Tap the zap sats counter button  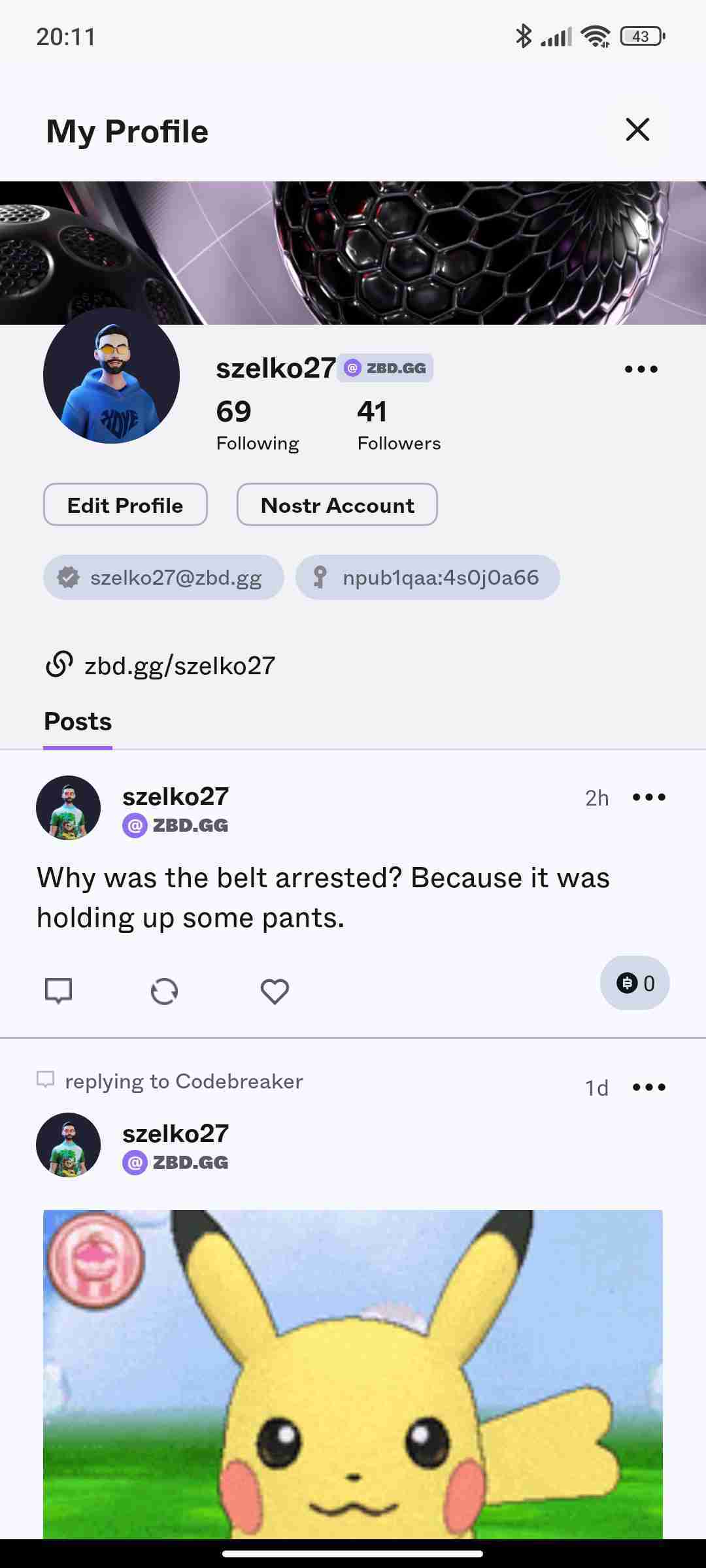pos(635,983)
